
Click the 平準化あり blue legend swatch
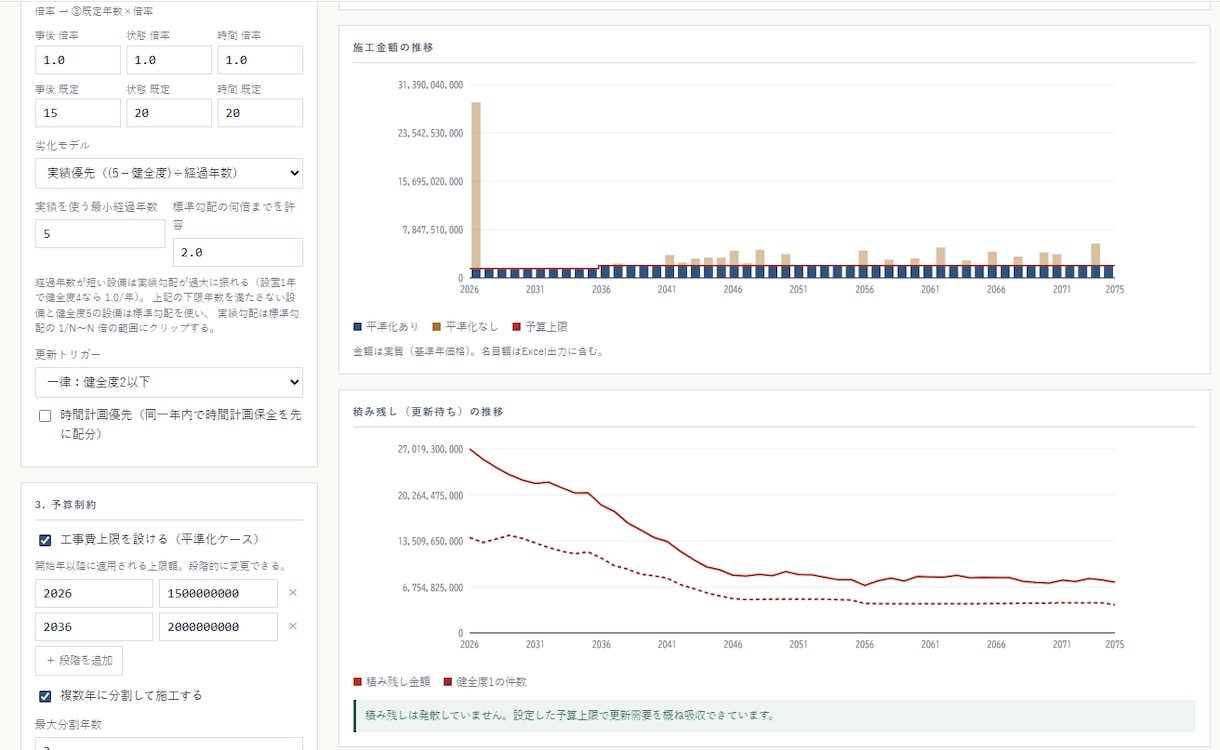coord(358,327)
